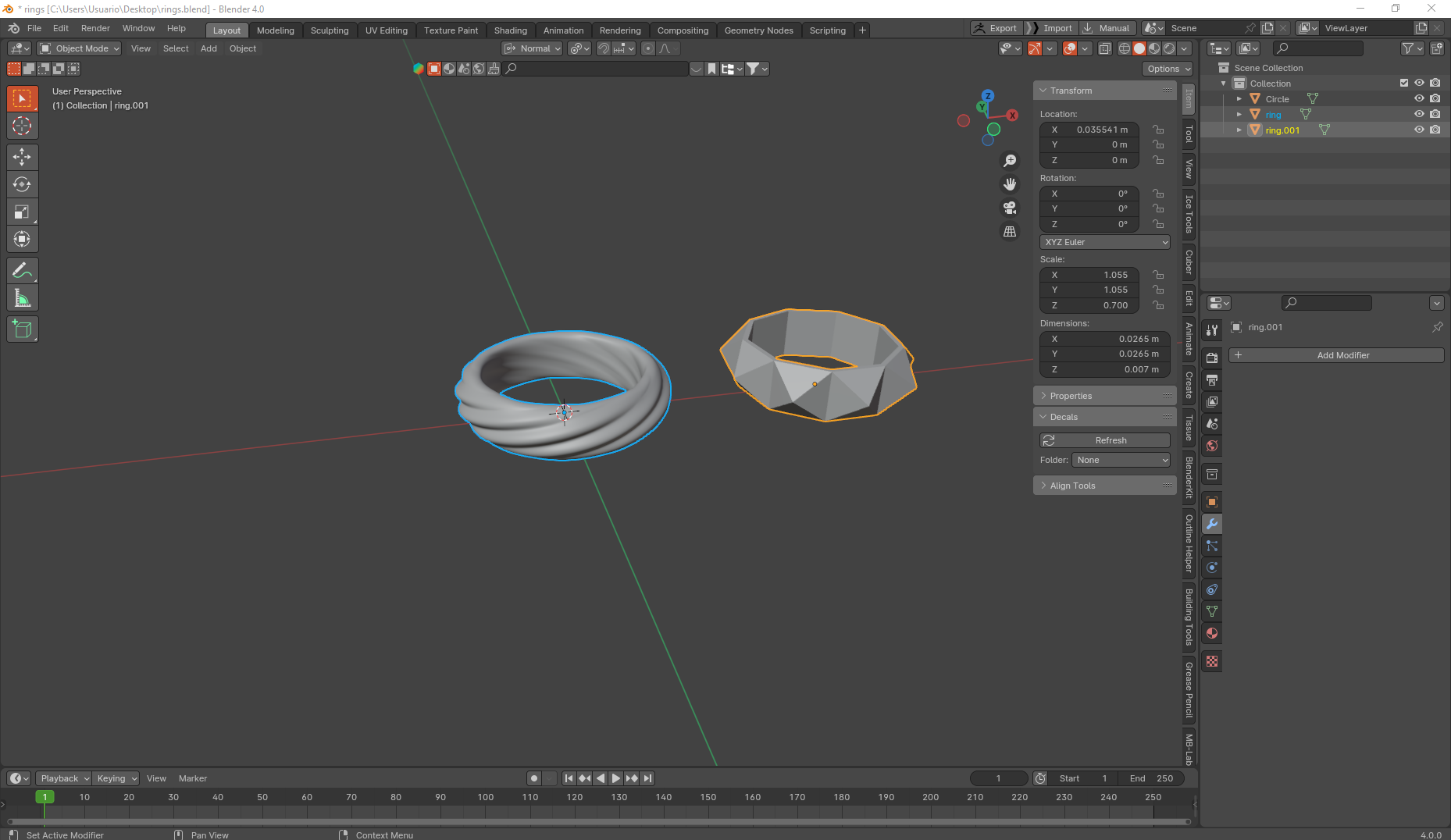Viewport: 1451px width, 840px height.
Task: Select the Scale tool in the toolbar
Action: coord(22,212)
